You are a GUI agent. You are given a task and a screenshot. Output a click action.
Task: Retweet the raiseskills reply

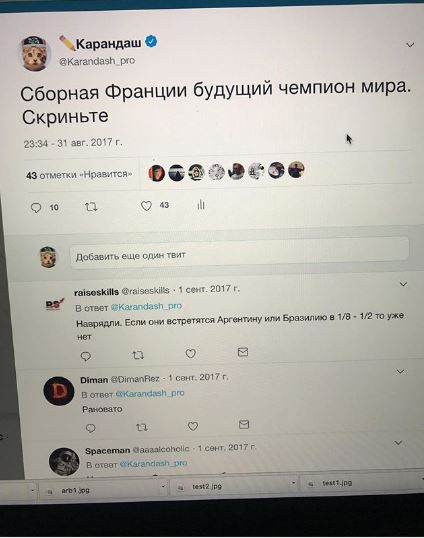pyautogui.click(x=138, y=355)
